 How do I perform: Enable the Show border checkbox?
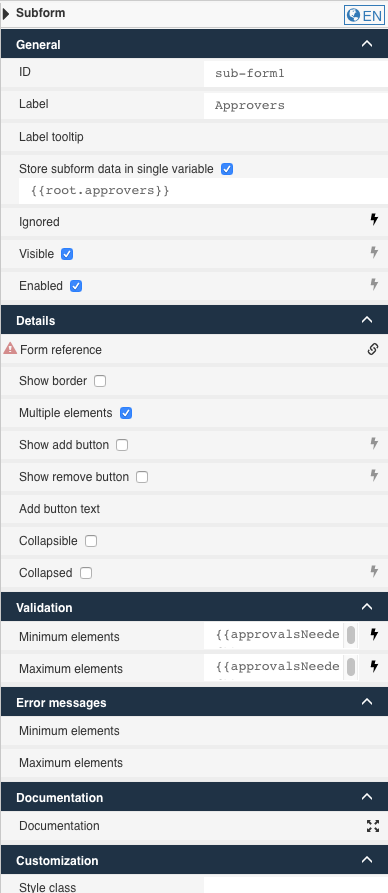coord(100,381)
